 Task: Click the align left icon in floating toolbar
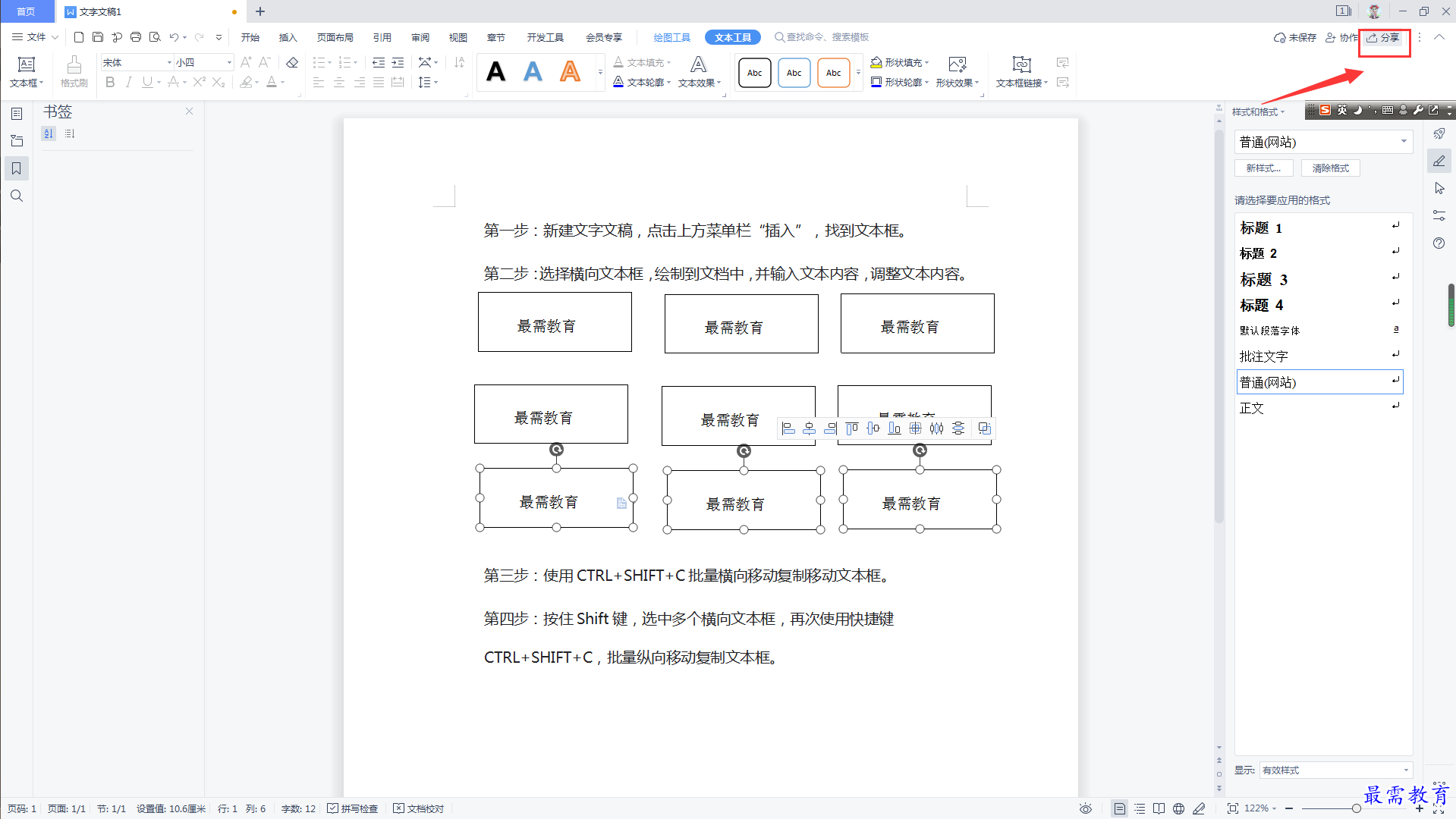(788, 428)
